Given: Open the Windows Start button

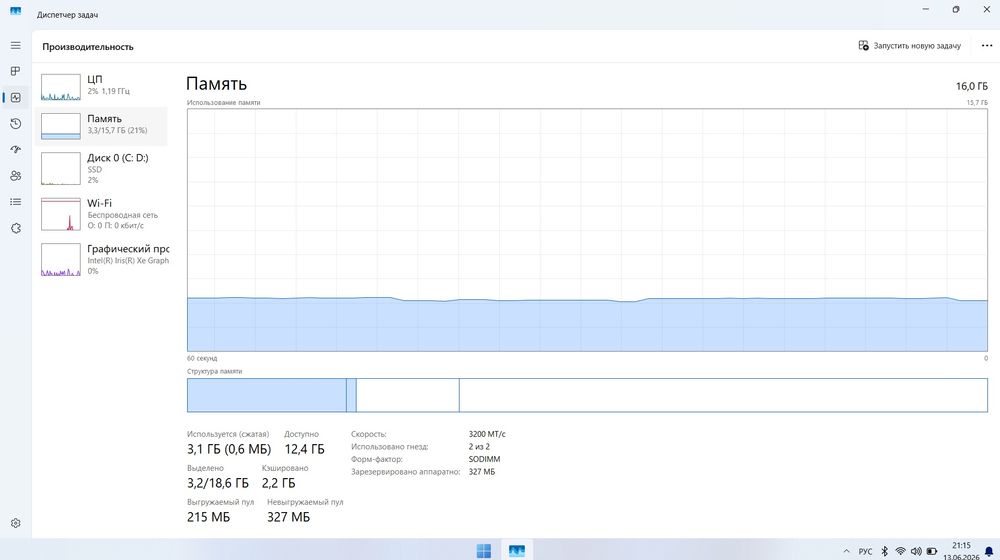Looking at the screenshot, I should click(x=484, y=550).
